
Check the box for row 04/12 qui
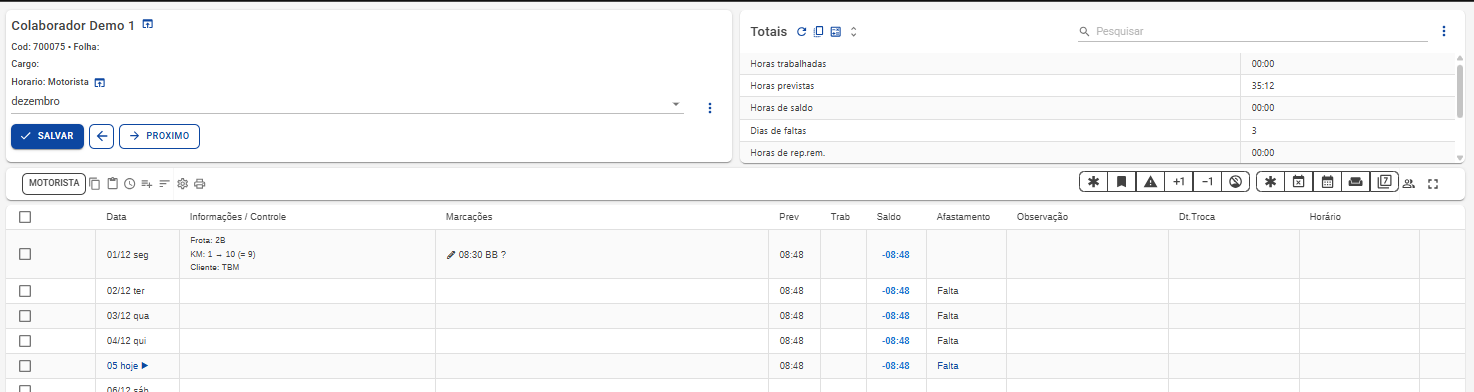click(25, 341)
